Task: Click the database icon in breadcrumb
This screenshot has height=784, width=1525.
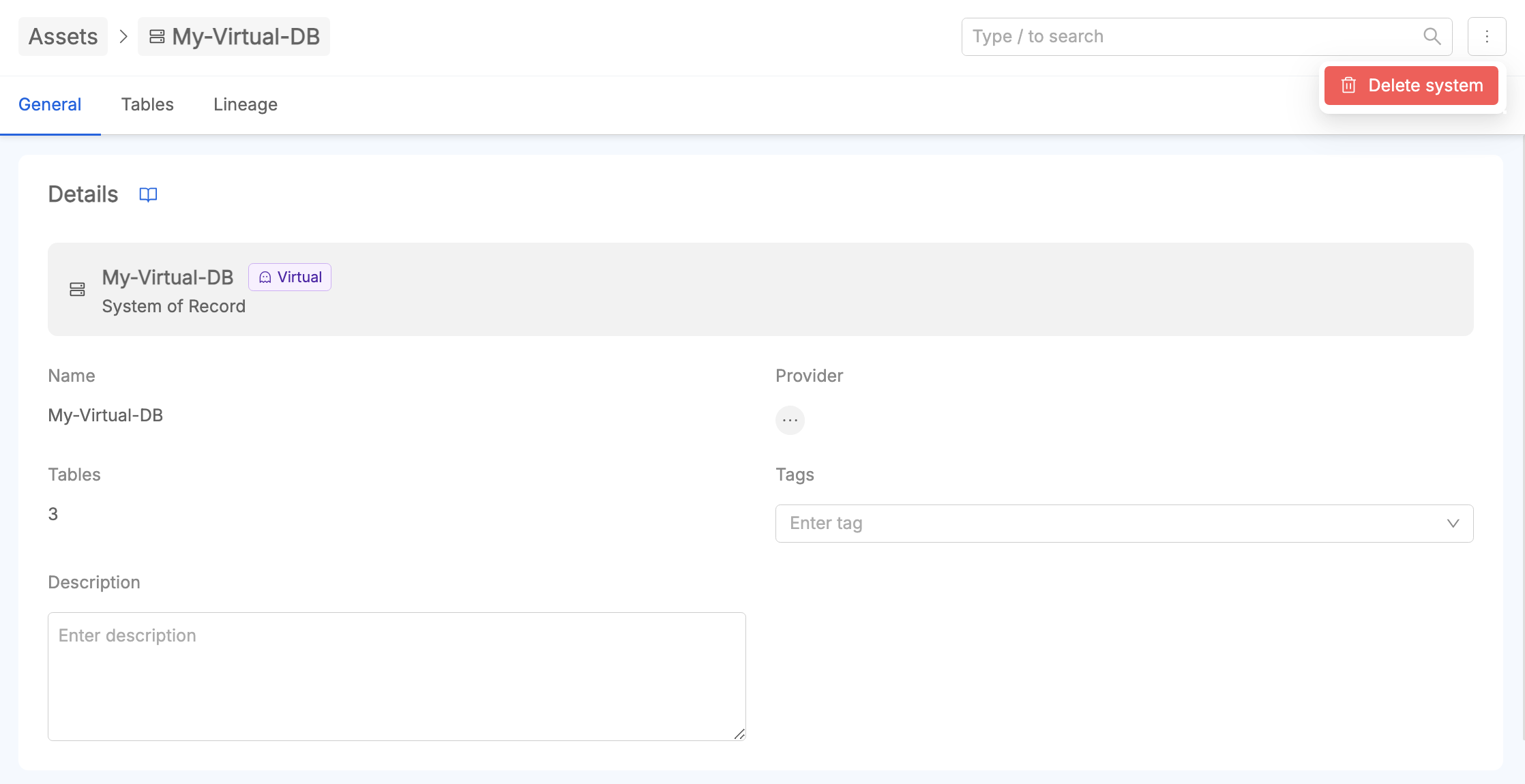Action: [157, 37]
